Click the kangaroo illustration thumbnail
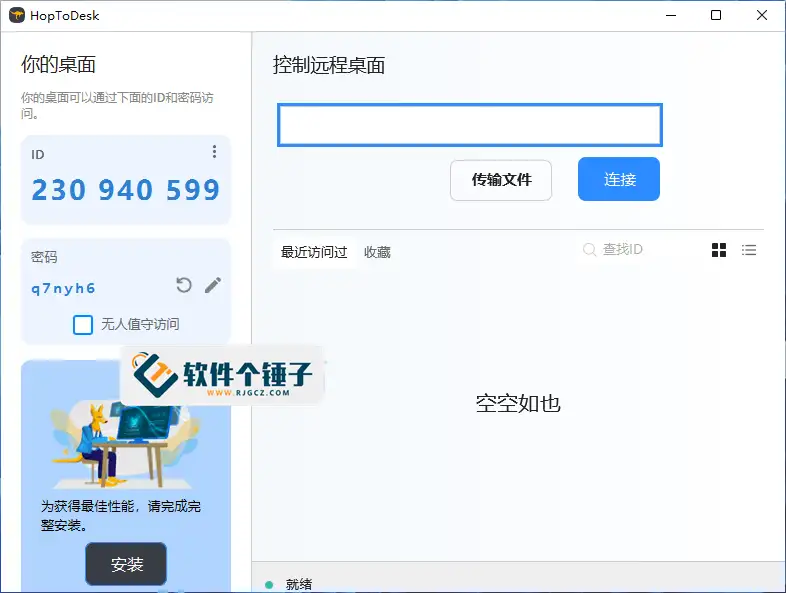Screen dimensions: 786x593 point(125,445)
